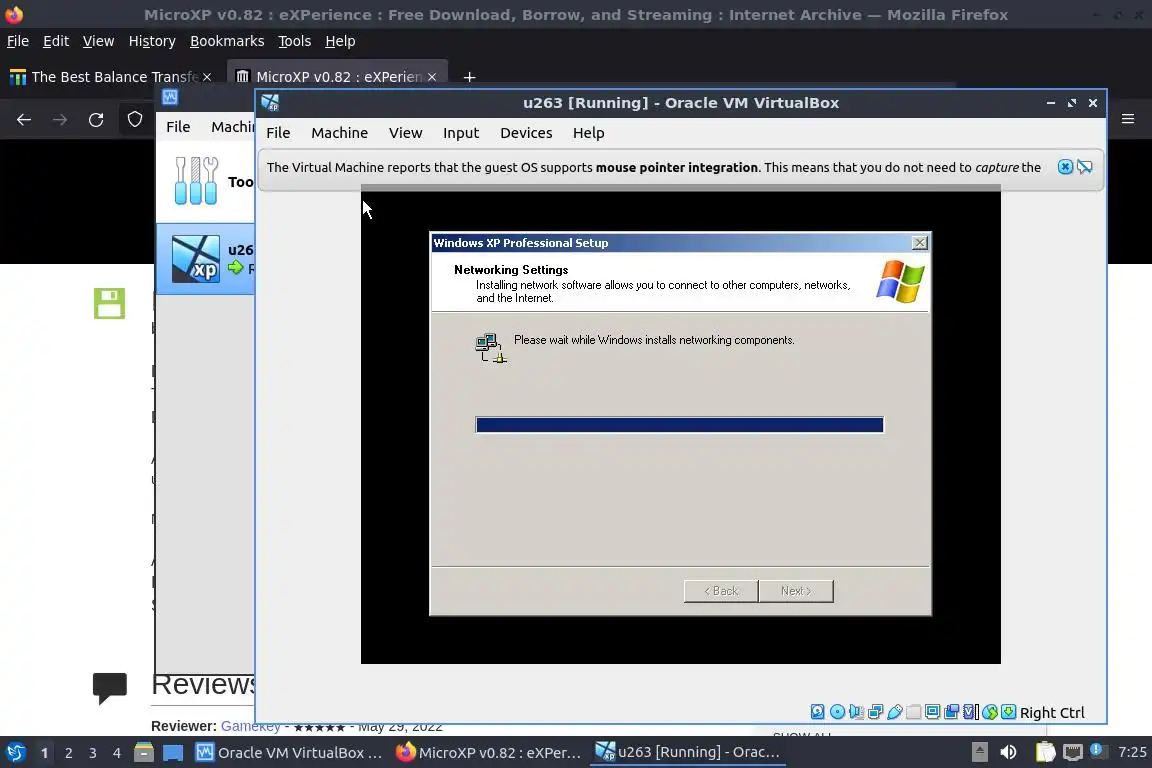1152x768 pixels.
Task: Click audio icon in VM status bar
Action: (x=856, y=711)
